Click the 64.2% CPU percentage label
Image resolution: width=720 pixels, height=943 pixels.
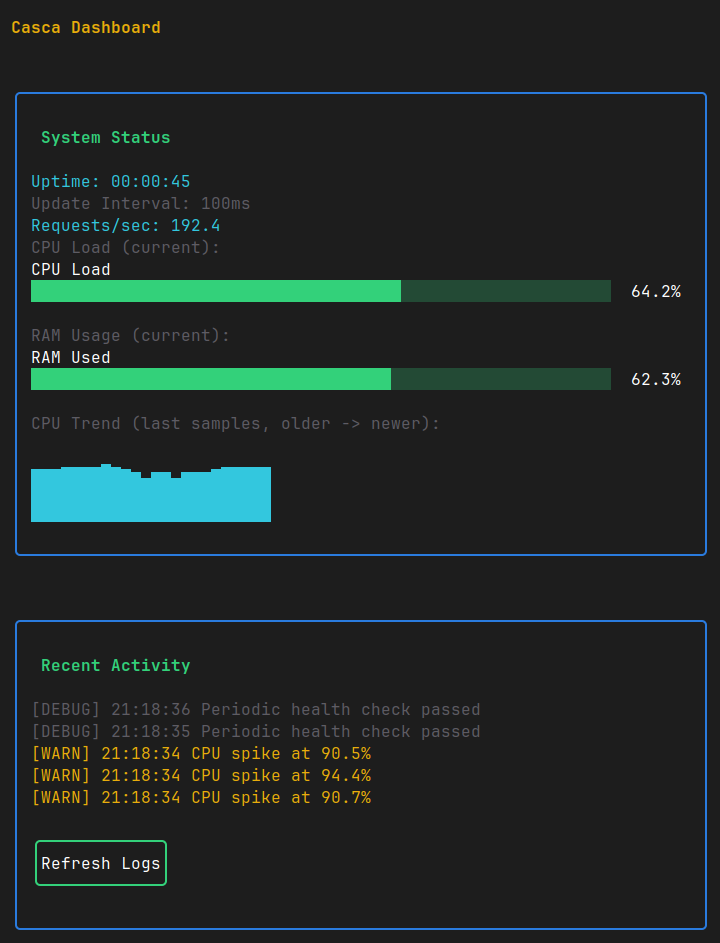pos(657,291)
